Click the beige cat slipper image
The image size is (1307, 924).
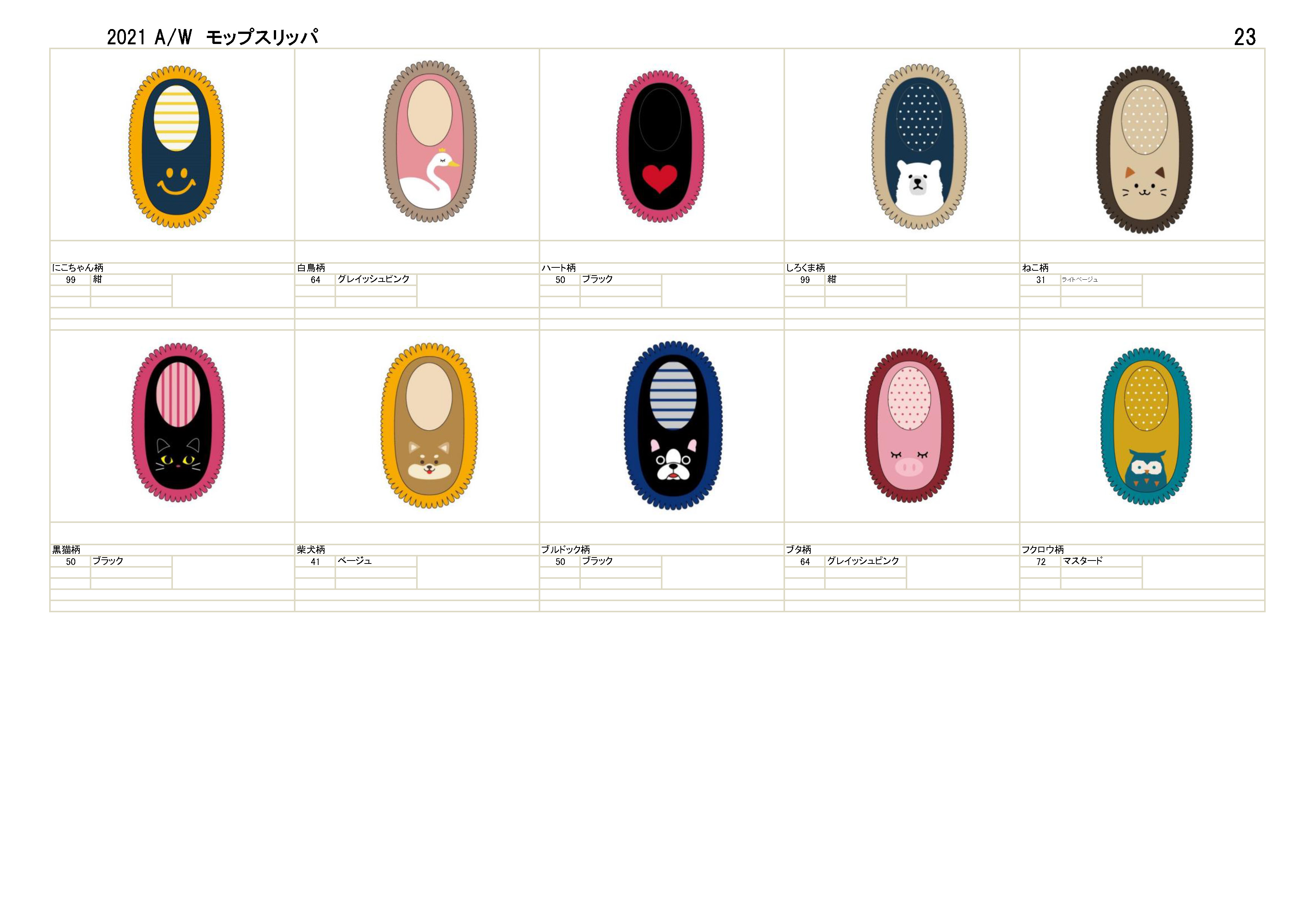(x=1144, y=150)
